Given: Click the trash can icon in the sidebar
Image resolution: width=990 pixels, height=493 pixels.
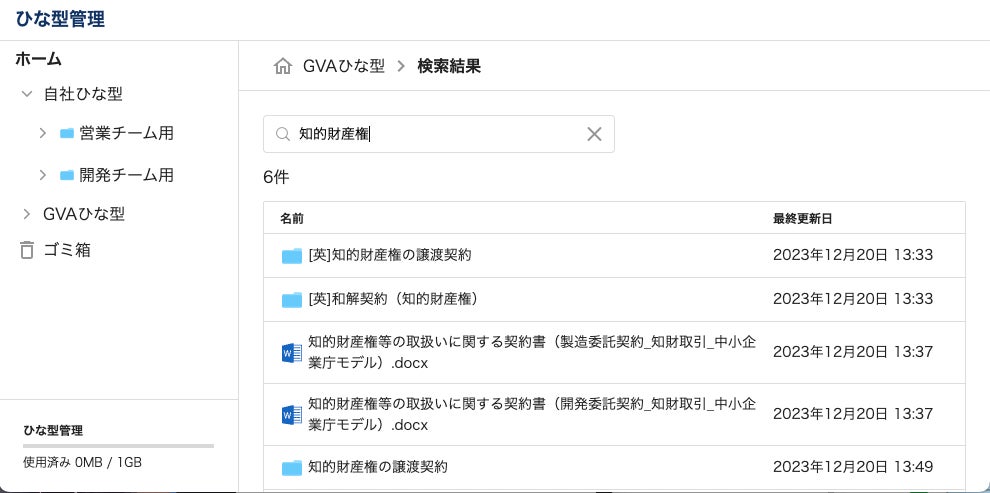Looking at the screenshot, I should [27, 250].
